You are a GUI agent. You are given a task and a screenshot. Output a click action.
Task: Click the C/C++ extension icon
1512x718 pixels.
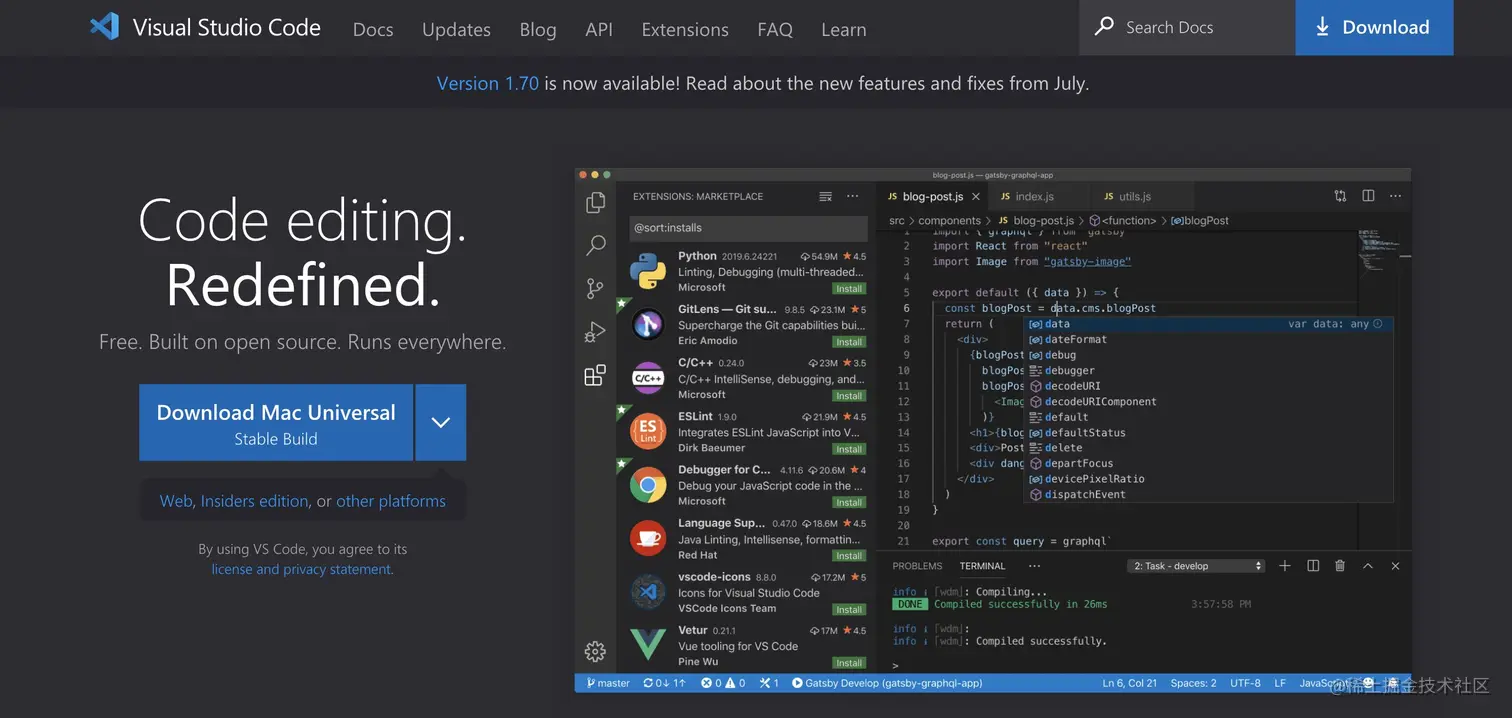pyautogui.click(x=648, y=378)
